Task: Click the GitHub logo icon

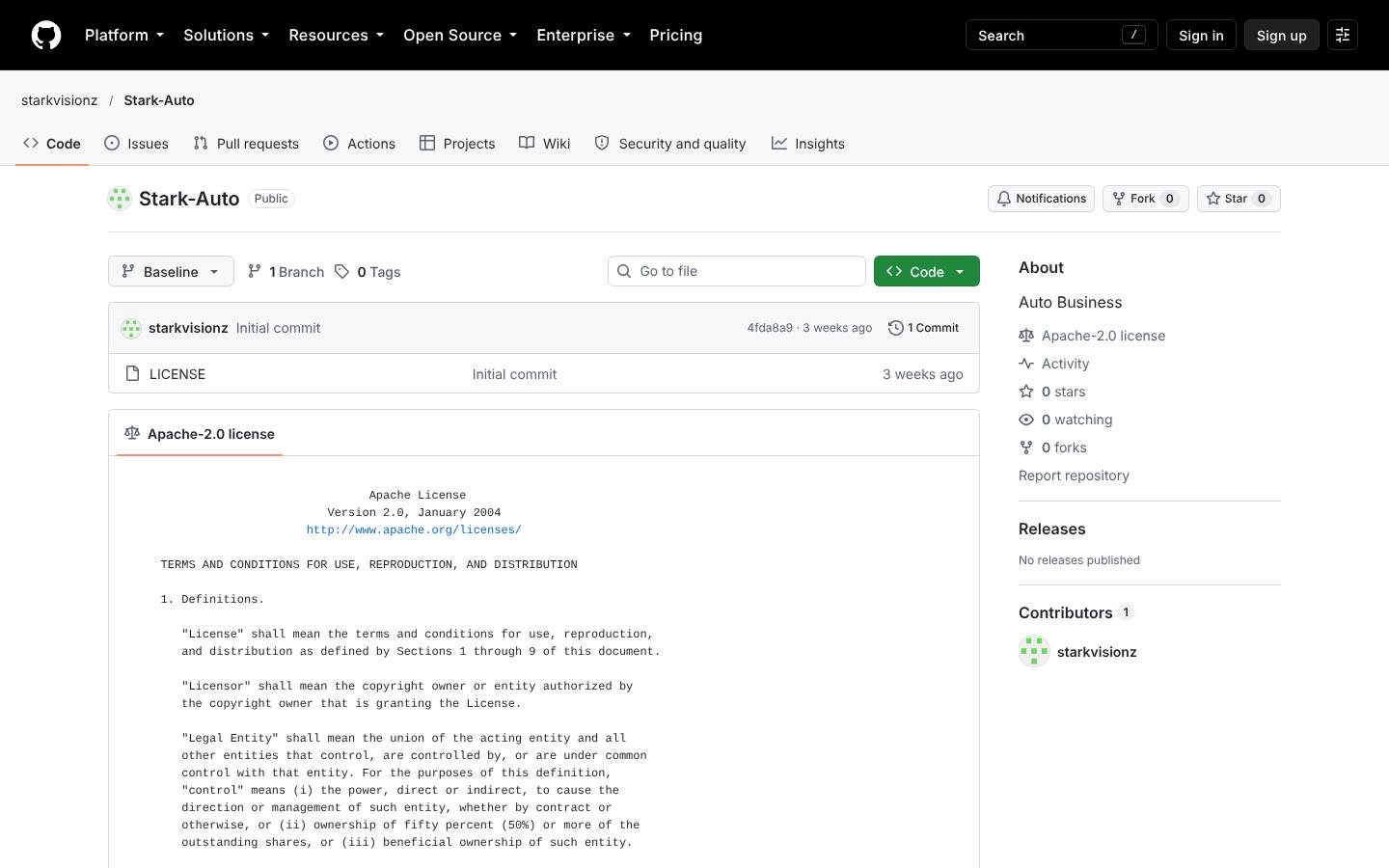Action: point(46,36)
